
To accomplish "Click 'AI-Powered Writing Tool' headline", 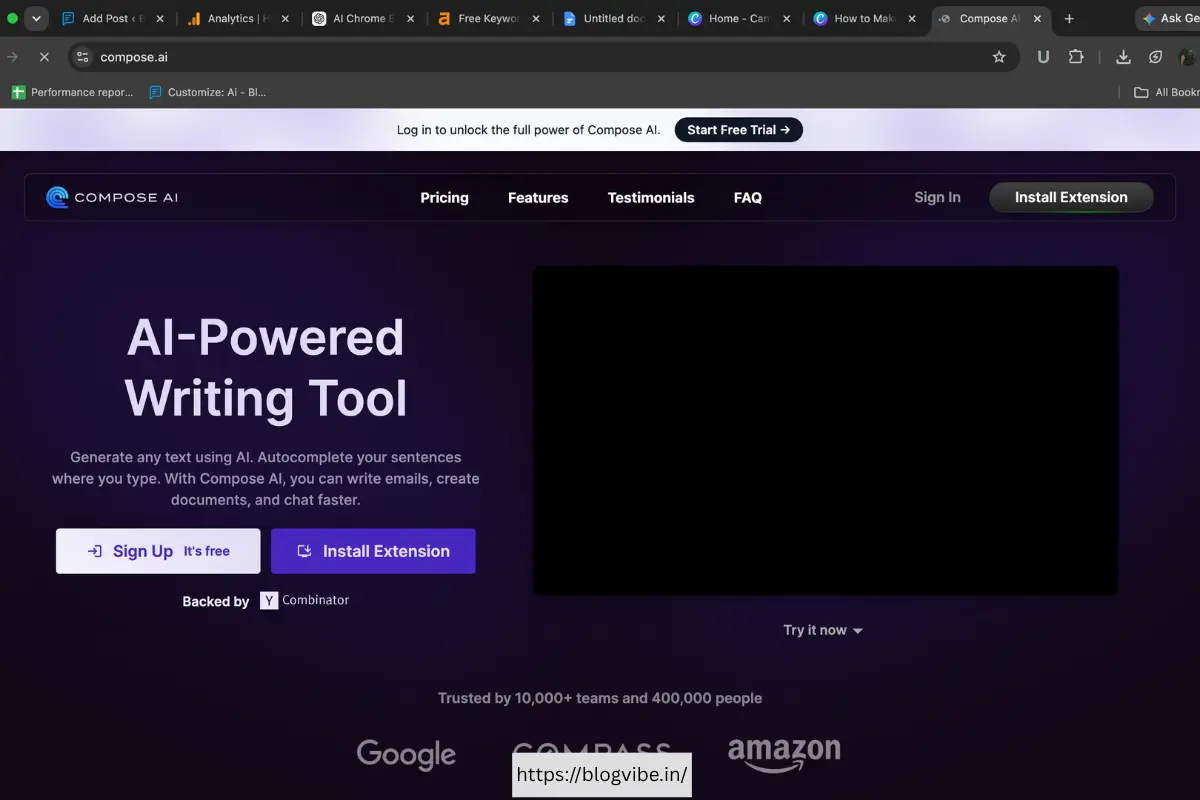I will [x=266, y=367].
